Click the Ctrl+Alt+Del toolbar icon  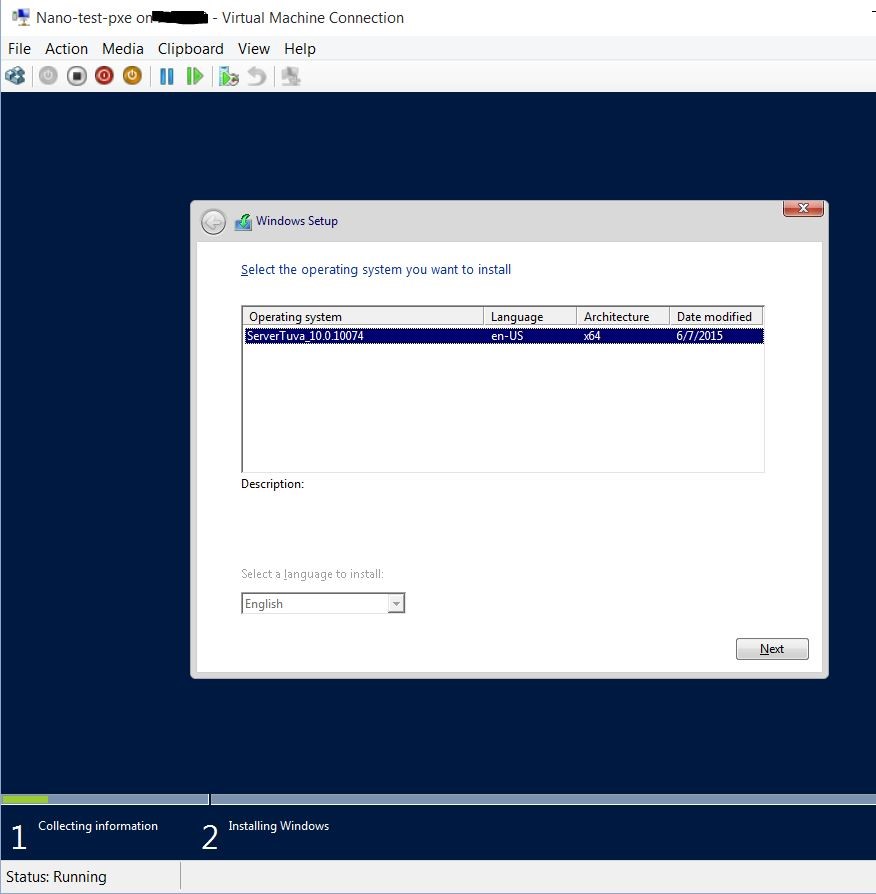pyautogui.click(x=15, y=76)
